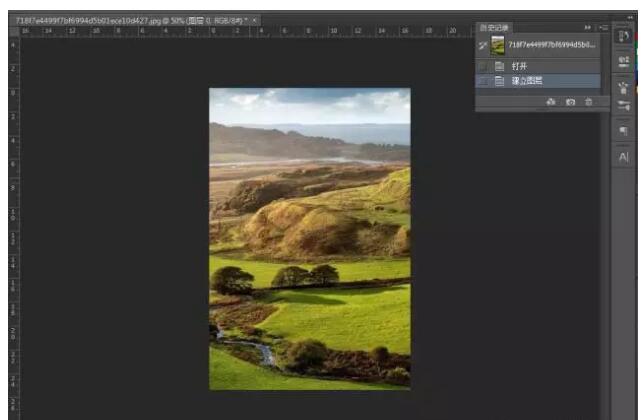Open the History panel icon in right dock
Viewport: 644px width, 420px height.
pyautogui.click(x=624, y=36)
